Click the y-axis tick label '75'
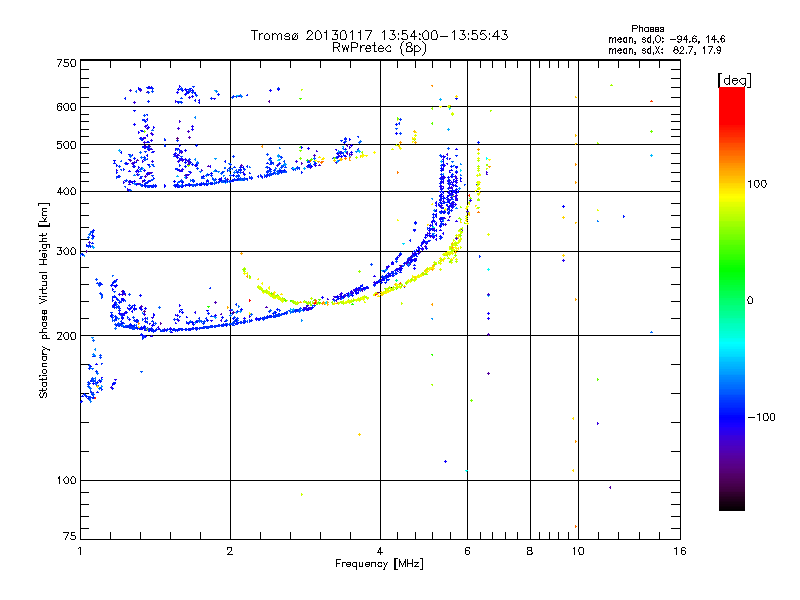The image size is (800, 600). click(70, 536)
